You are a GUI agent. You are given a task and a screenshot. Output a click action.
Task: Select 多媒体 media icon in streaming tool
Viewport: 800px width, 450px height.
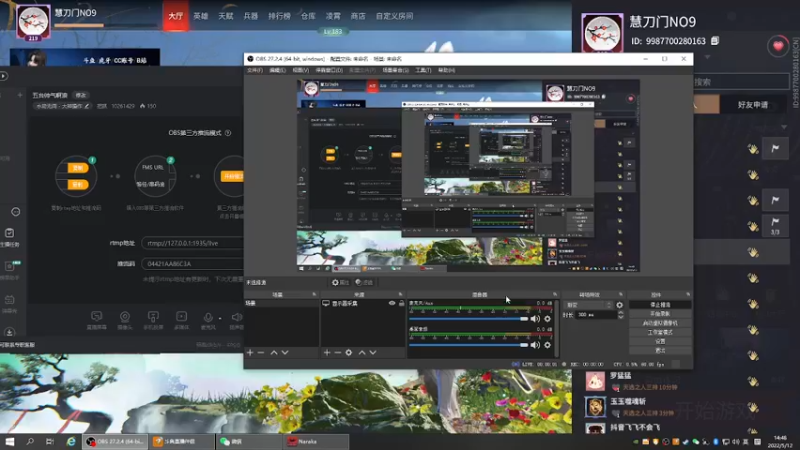pos(181,320)
